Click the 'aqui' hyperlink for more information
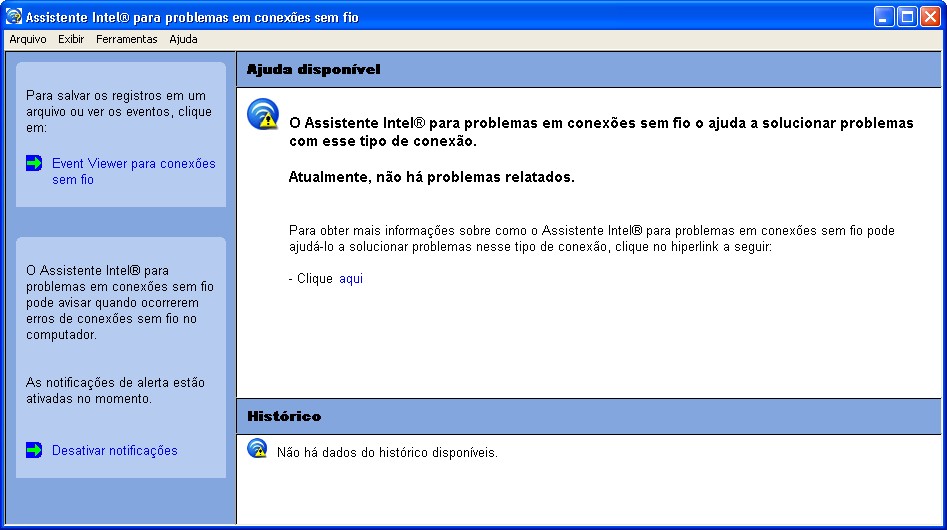The width and height of the screenshot is (947, 530). pos(351,278)
